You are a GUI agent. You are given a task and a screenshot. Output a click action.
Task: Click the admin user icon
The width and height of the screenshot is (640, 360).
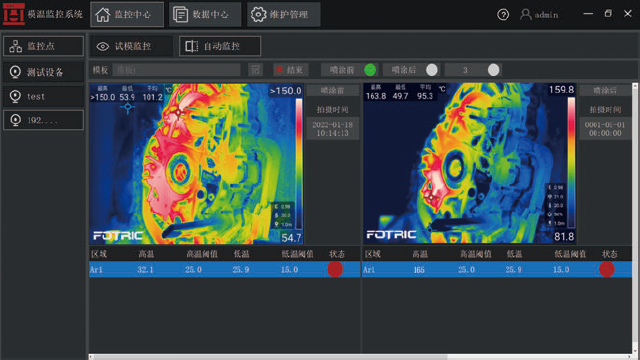pyautogui.click(x=525, y=15)
